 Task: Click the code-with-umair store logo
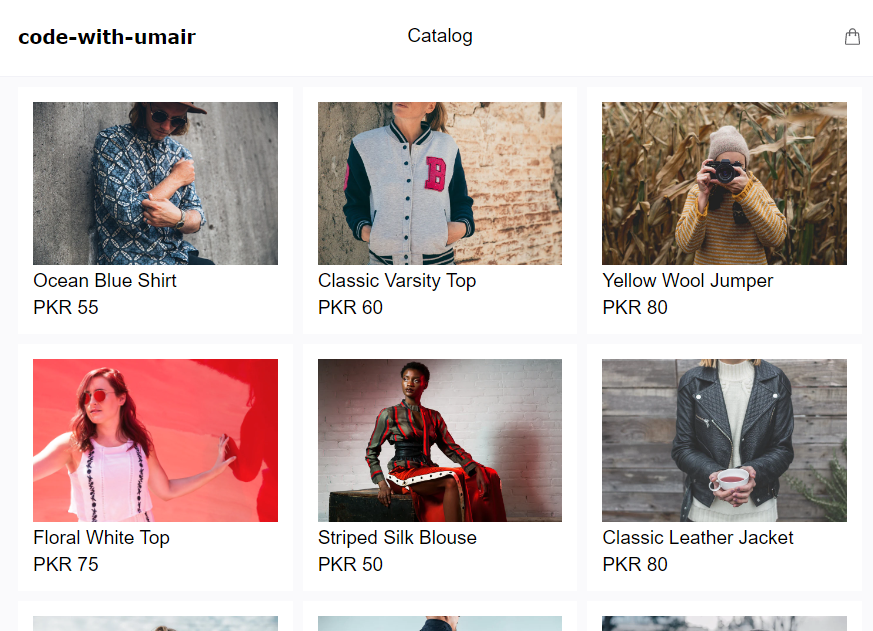(x=107, y=38)
